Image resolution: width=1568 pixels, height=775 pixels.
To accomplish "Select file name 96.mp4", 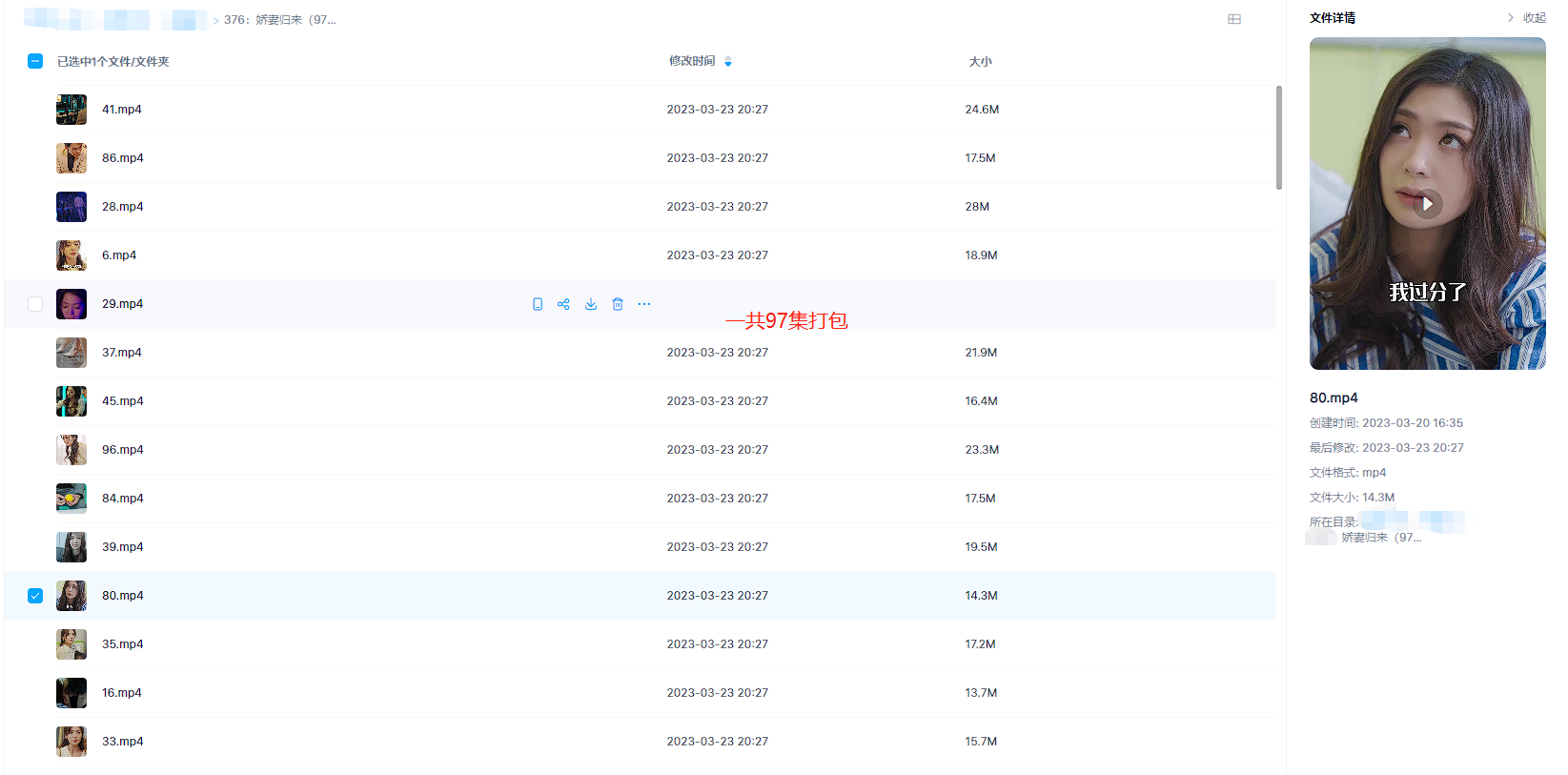I will tap(123, 450).
